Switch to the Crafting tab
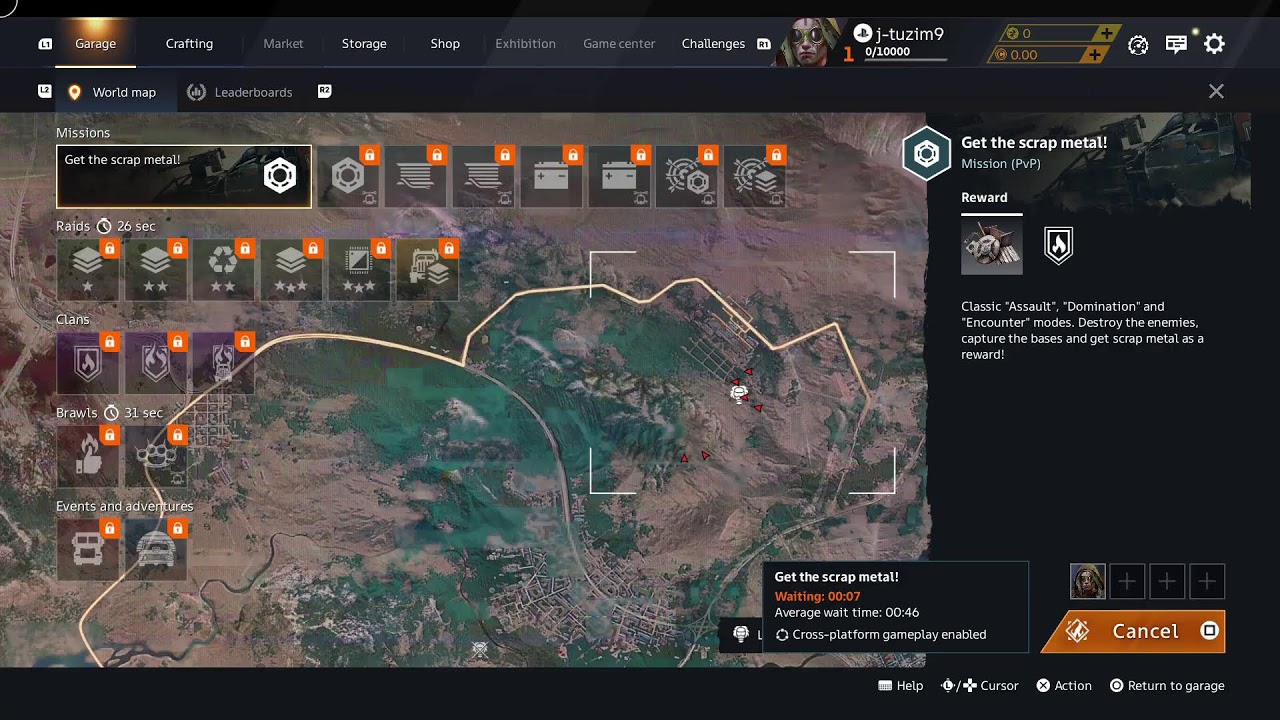This screenshot has height=720, width=1280. tap(189, 44)
